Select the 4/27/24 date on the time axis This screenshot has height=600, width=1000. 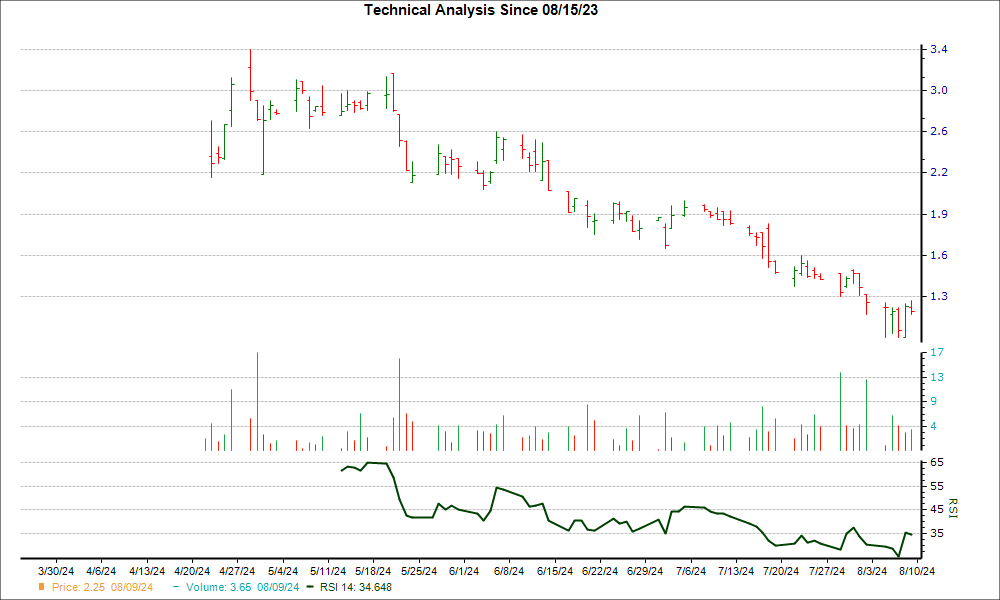(236, 572)
